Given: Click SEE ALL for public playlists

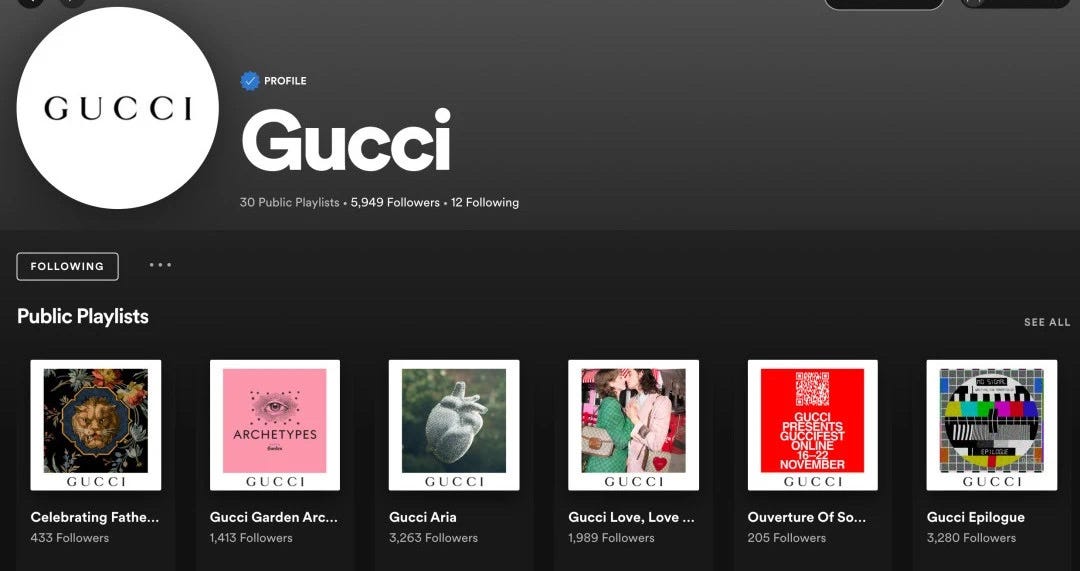Looking at the screenshot, I should click(1047, 322).
